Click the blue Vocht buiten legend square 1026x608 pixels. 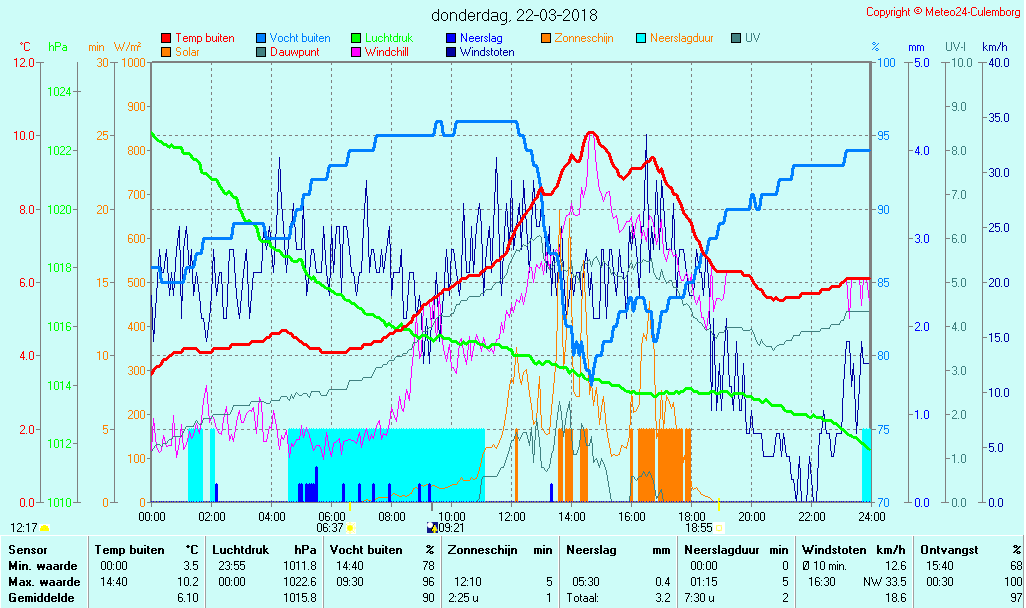[x=261, y=38]
